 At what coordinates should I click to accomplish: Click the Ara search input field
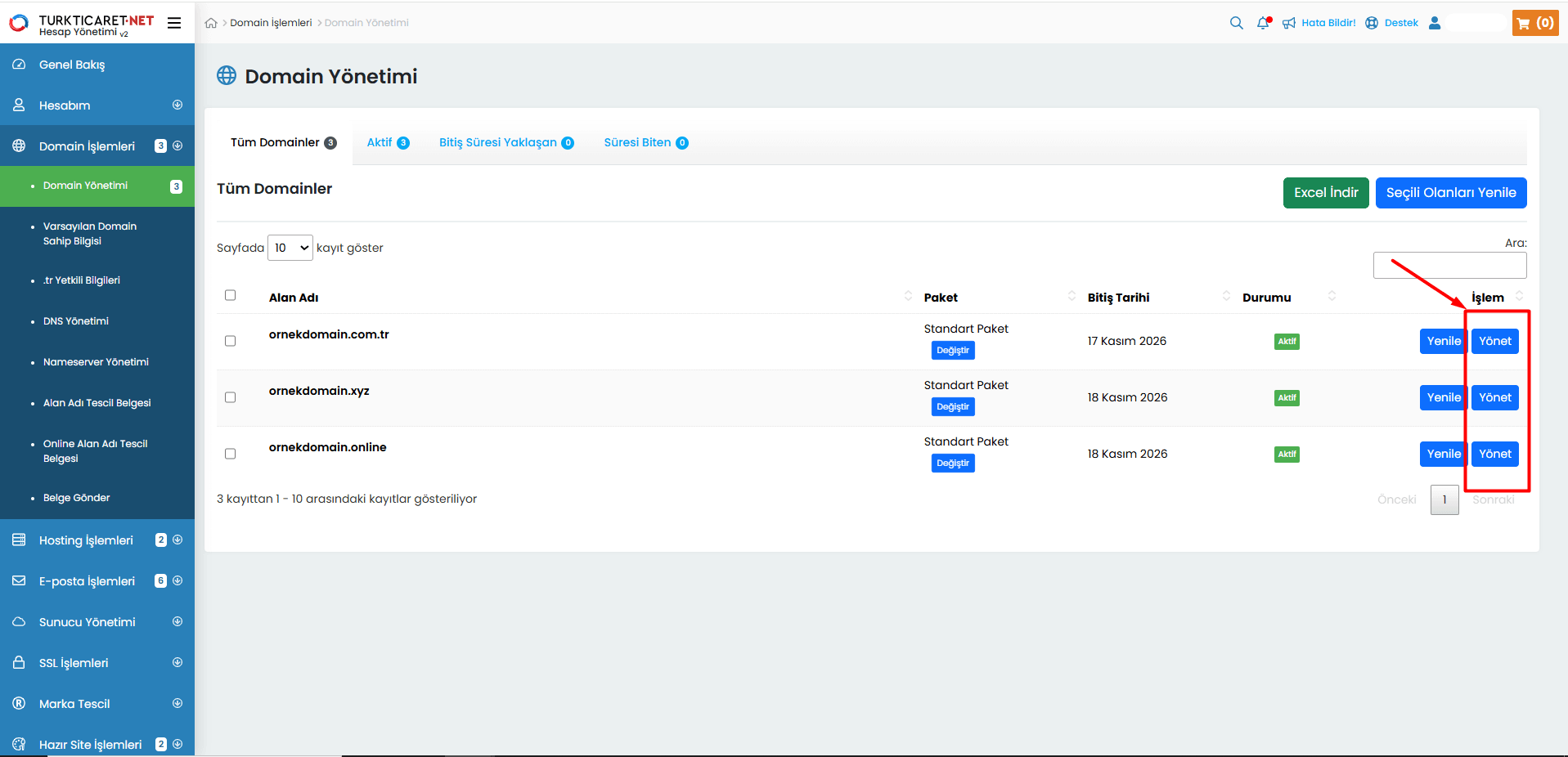coord(1449,266)
